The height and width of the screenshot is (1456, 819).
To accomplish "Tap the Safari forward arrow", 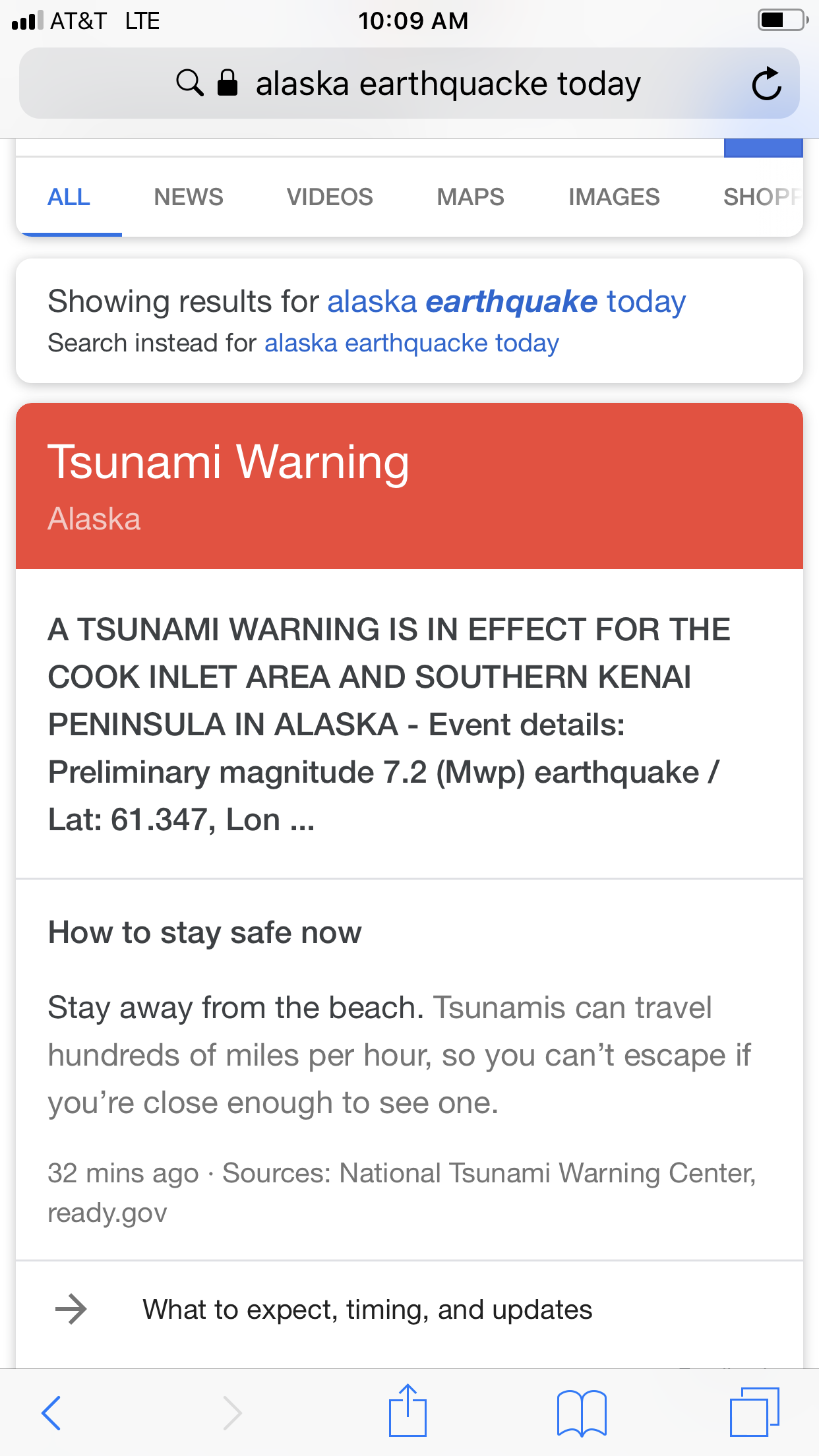I will [x=231, y=1412].
